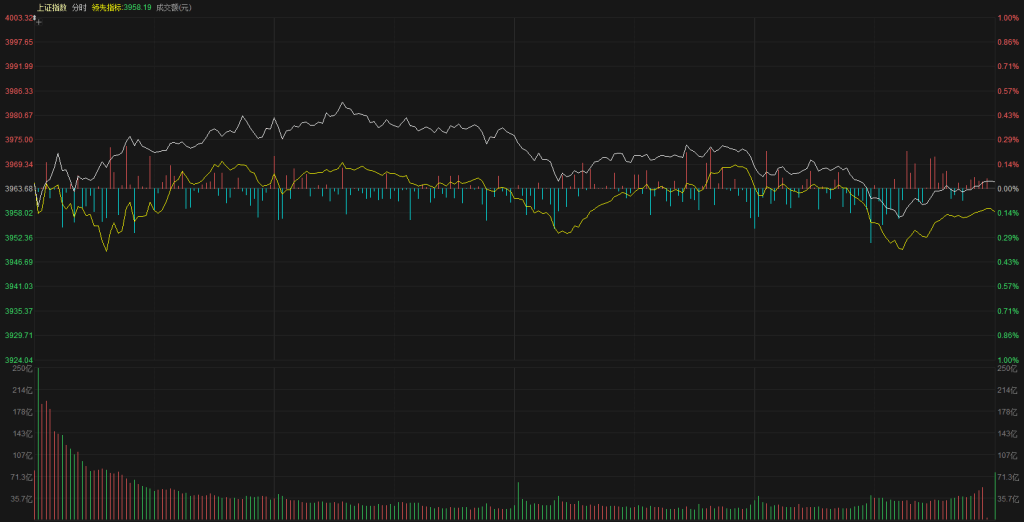Click the small plus icon at chart corner
Image resolution: width=1024 pixels, height=522 pixels.
click(38, 20)
